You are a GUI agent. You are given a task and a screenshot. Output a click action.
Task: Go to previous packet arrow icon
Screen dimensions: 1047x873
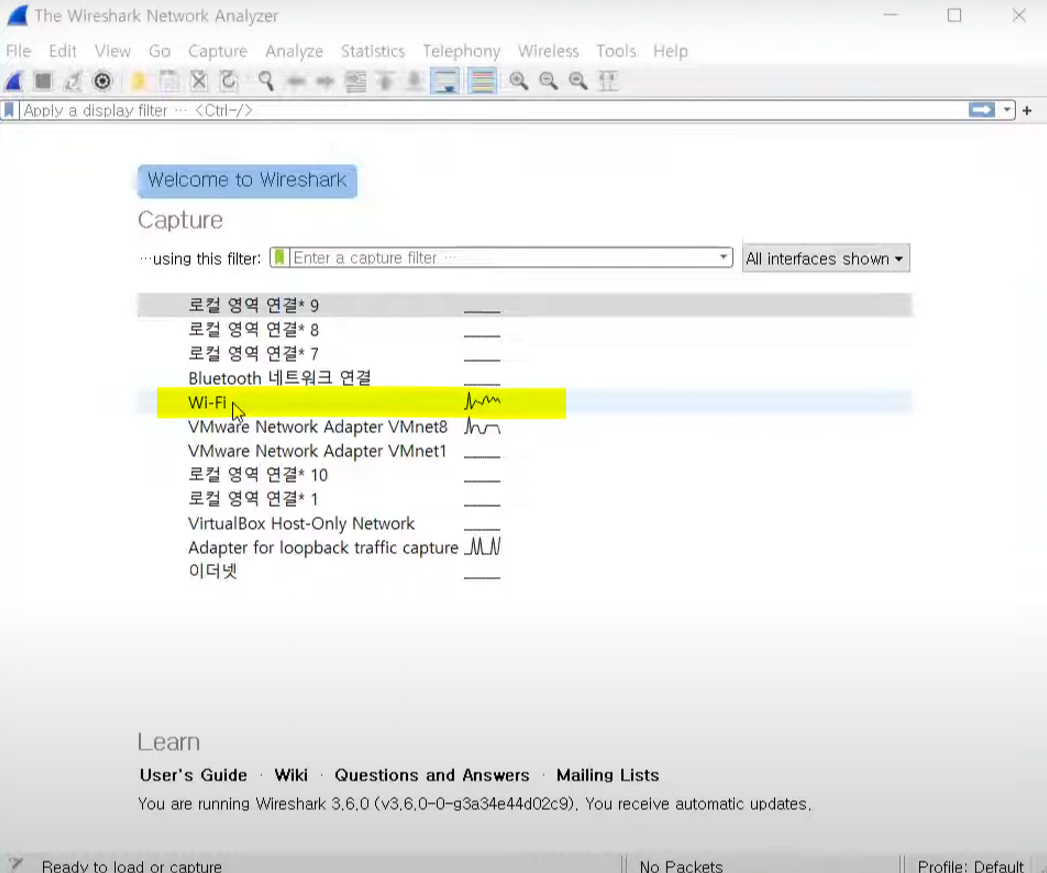pos(296,81)
